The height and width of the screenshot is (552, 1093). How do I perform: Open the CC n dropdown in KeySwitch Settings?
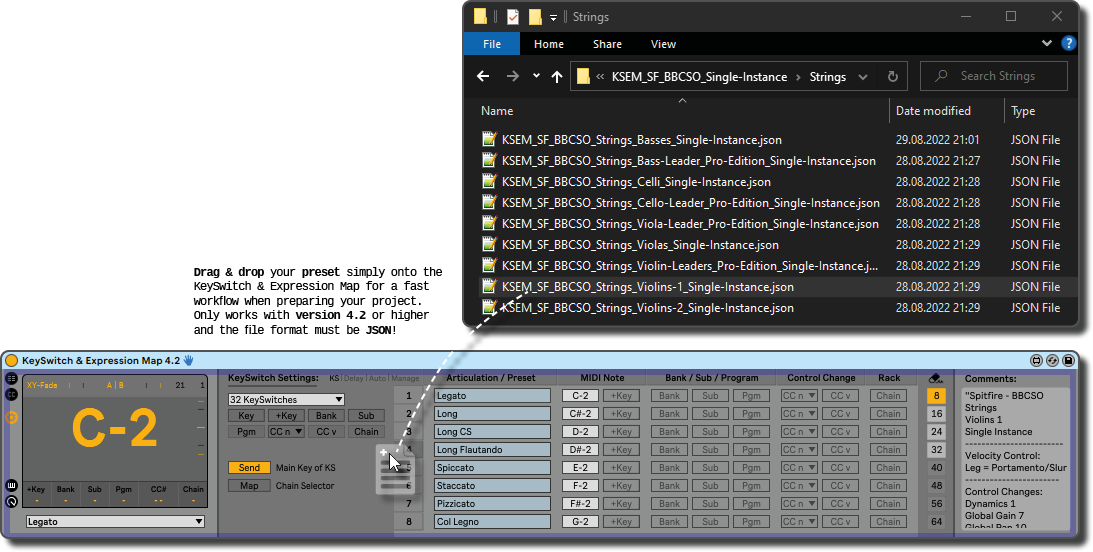[286, 431]
